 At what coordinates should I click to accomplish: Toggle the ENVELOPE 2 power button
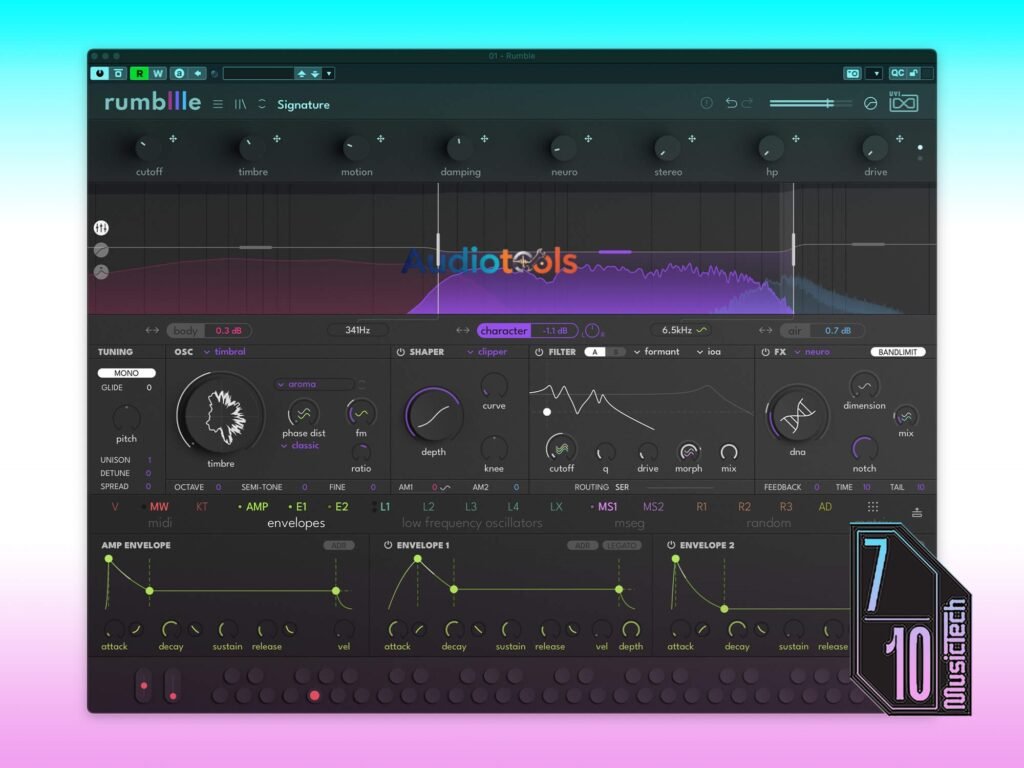coord(671,545)
